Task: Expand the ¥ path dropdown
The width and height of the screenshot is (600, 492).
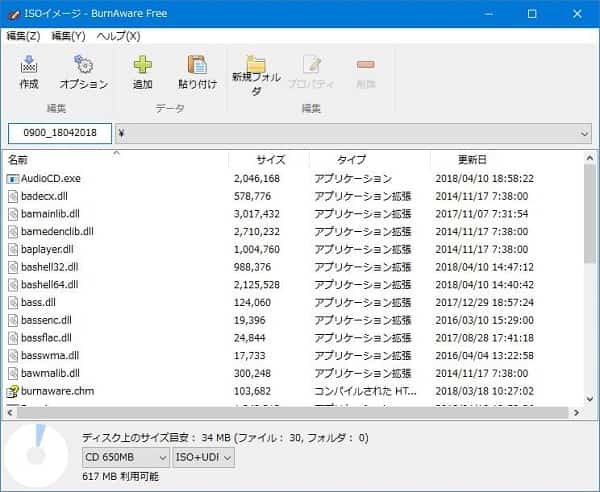Action: [584, 134]
